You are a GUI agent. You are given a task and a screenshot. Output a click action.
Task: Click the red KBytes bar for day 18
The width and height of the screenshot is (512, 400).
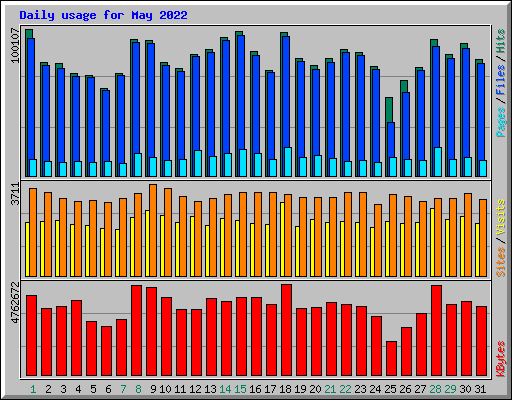click(286, 330)
